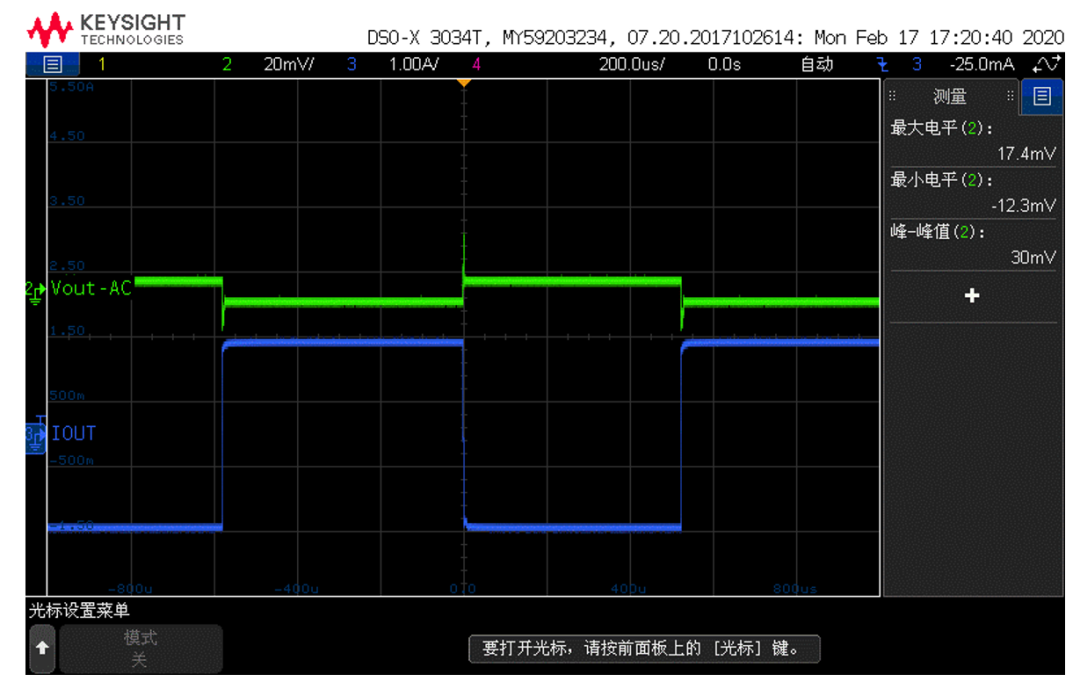The width and height of the screenshot is (1080, 689).
Task: Click the 17.4mV maximum value
Action: 1026,154
